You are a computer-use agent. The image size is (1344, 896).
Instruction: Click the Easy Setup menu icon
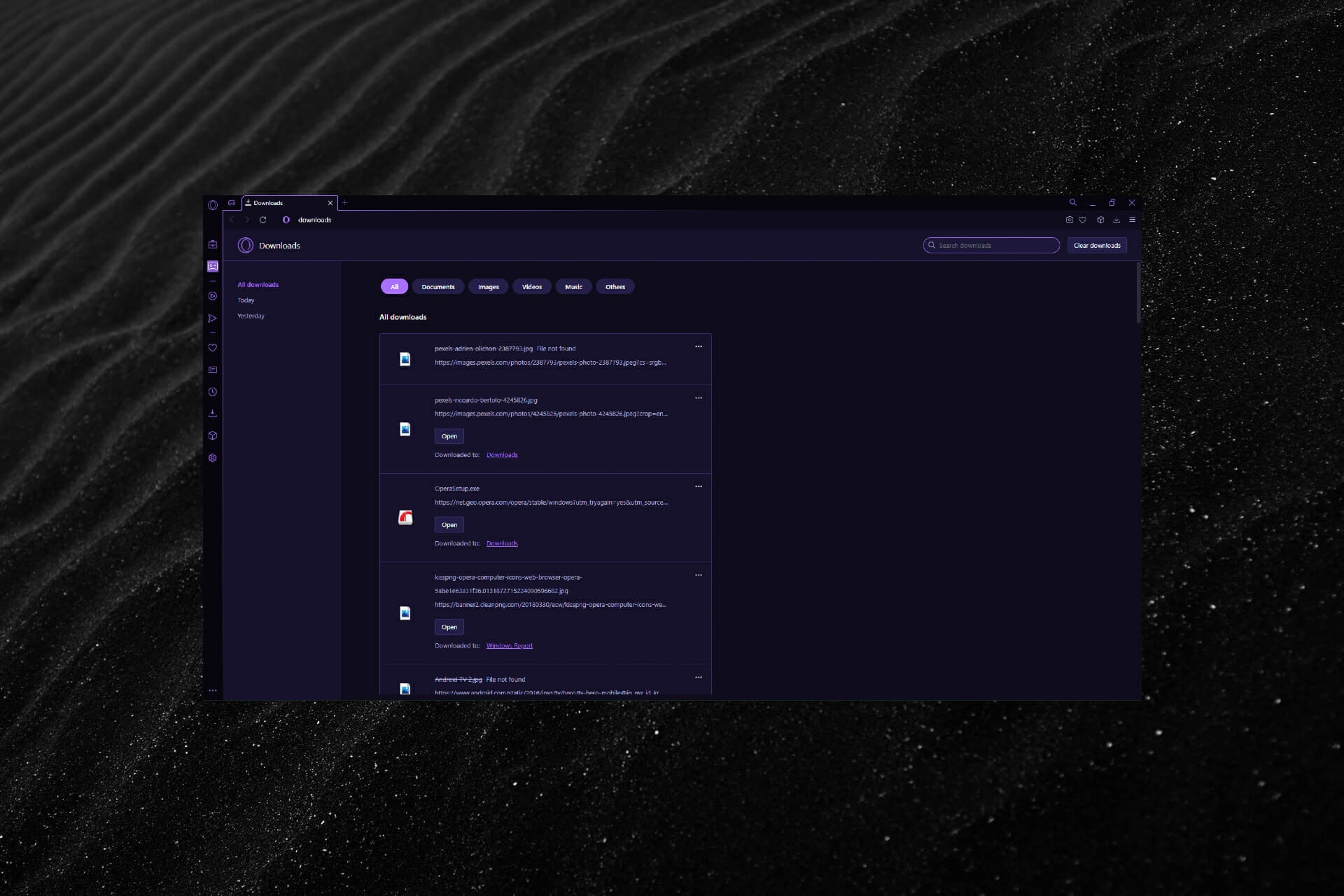(1132, 220)
